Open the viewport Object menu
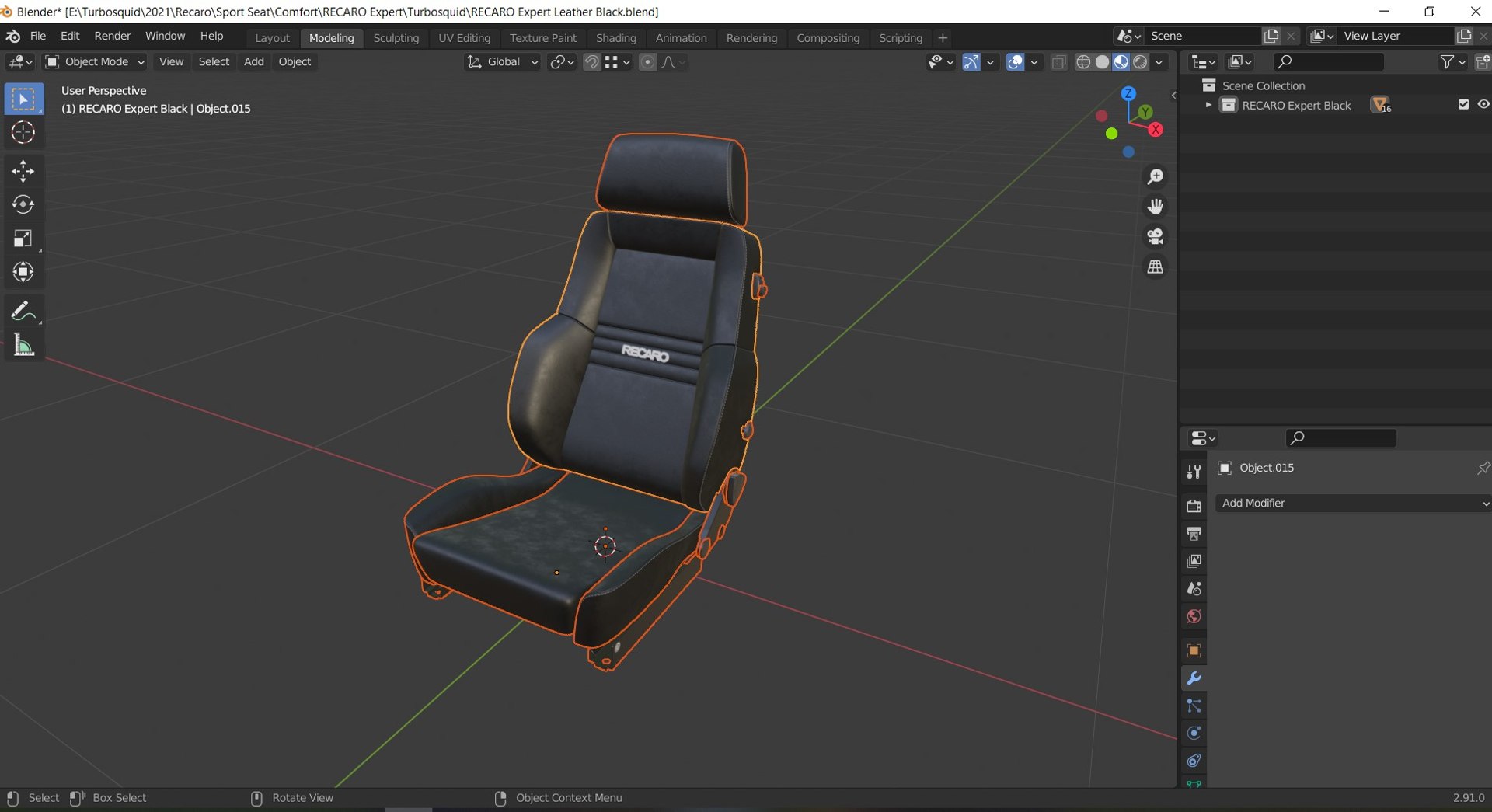Screen dimensions: 1492x812 pyautogui.click(x=295, y=62)
